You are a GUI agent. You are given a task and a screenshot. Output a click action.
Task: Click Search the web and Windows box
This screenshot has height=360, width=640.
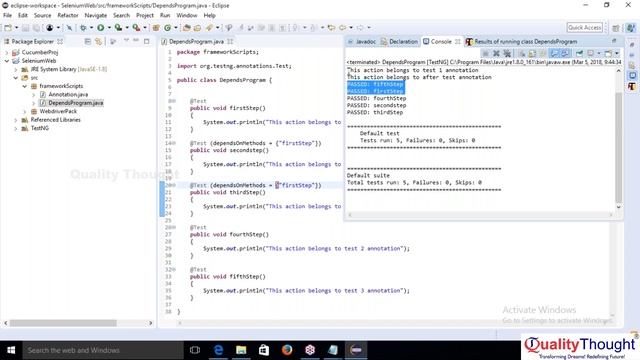[x=103, y=350]
